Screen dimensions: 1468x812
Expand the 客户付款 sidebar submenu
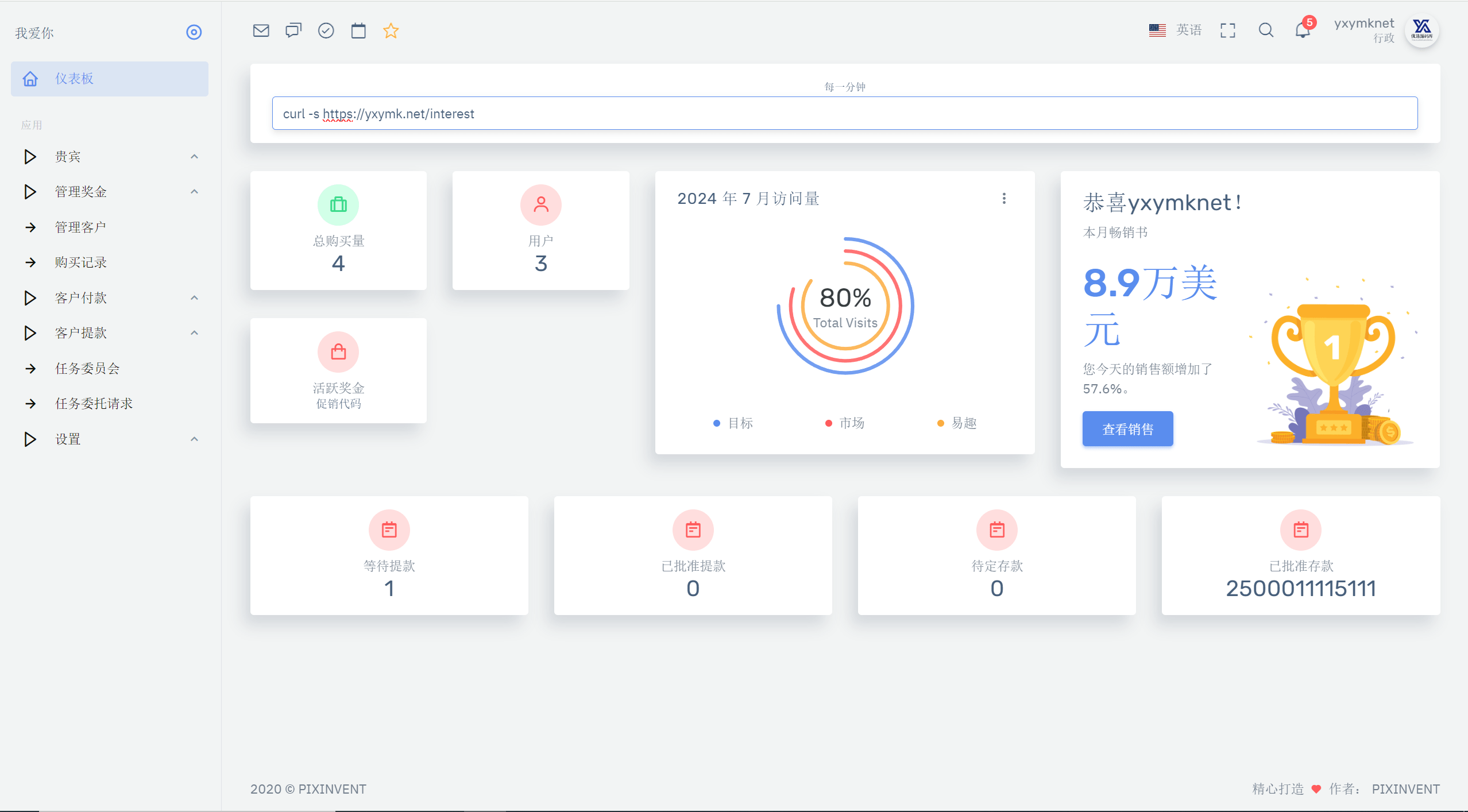click(110, 298)
